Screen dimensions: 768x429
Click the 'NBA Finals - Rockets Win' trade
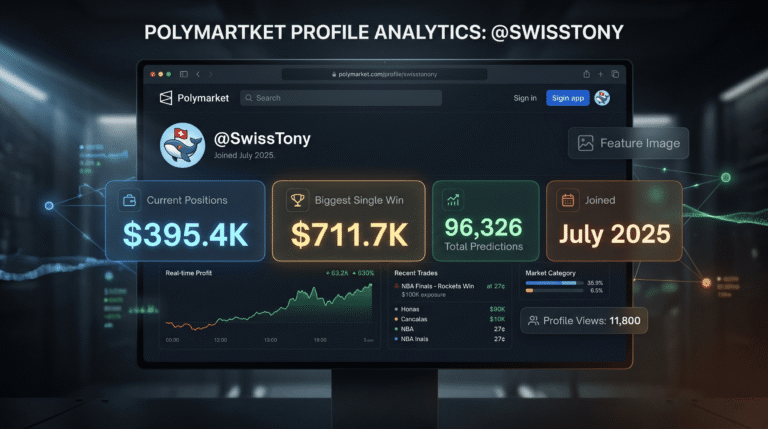click(437, 286)
